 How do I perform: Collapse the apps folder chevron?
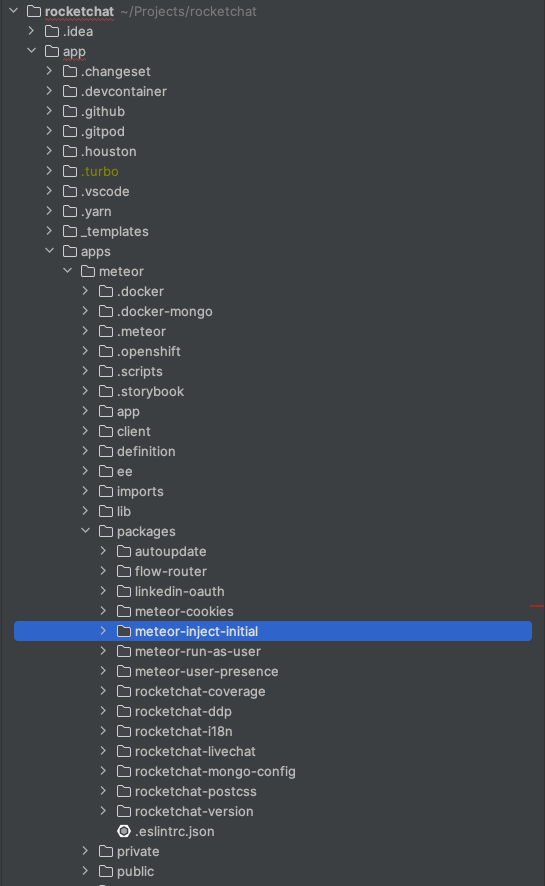50,250
